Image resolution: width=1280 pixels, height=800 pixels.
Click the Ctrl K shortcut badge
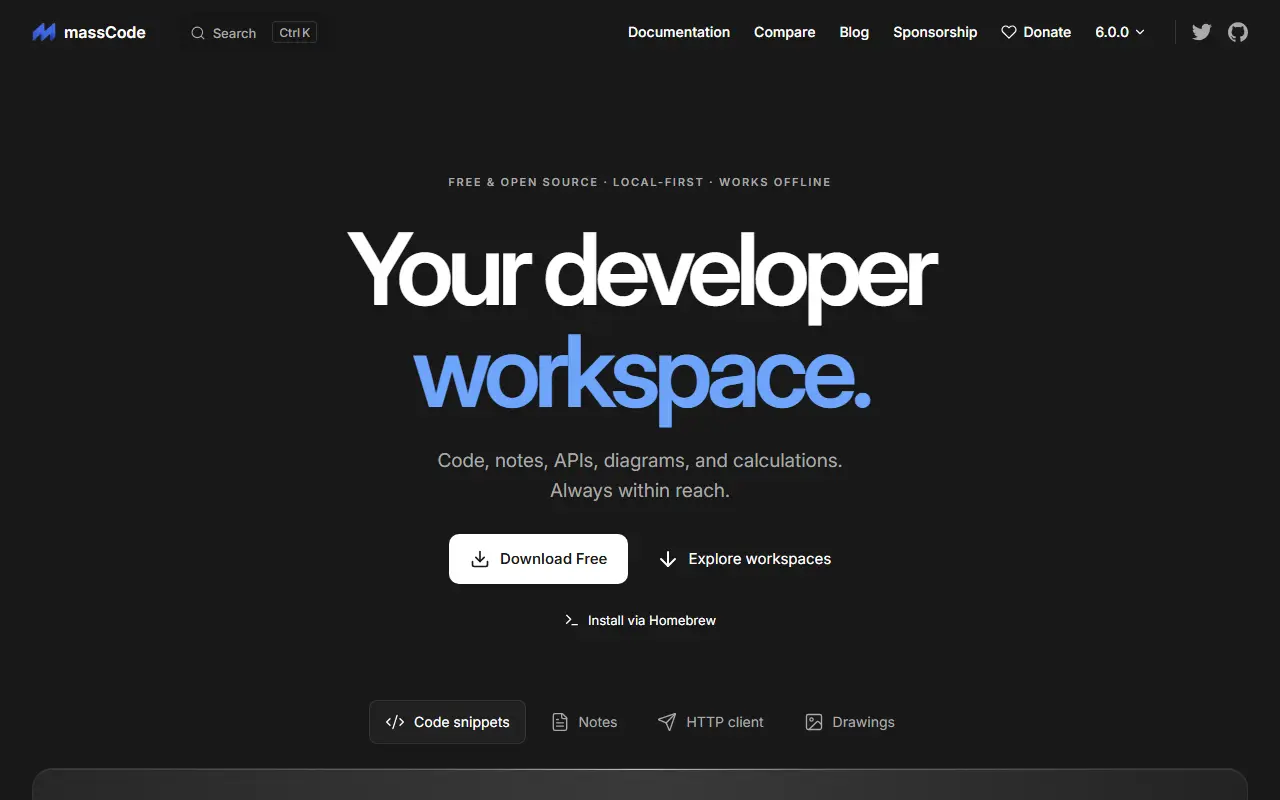[x=295, y=33]
